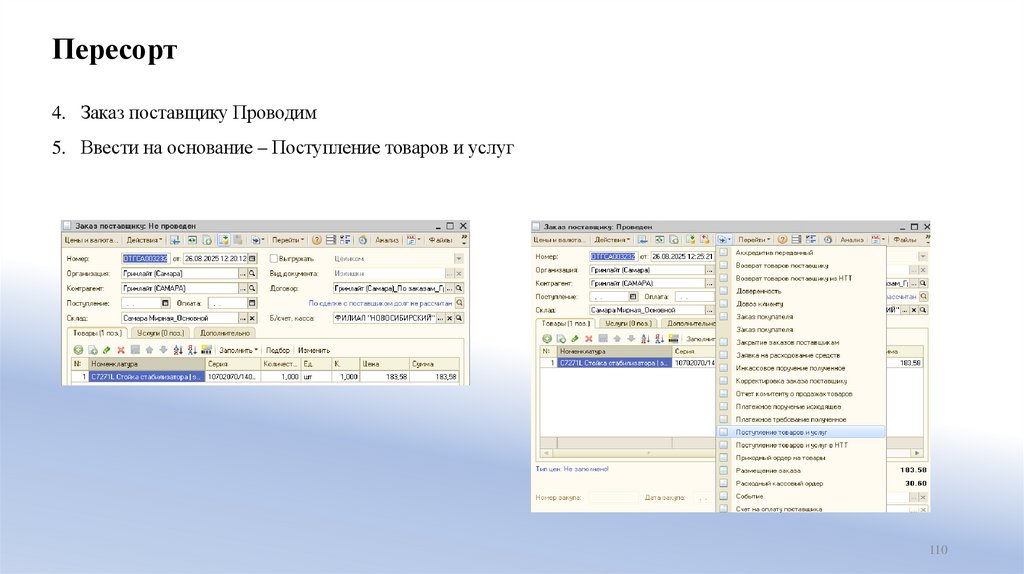The image size is (1024, 574).
Task: Click clear X beside Склад in 'Не проведен' window
Action: click(x=252, y=319)
